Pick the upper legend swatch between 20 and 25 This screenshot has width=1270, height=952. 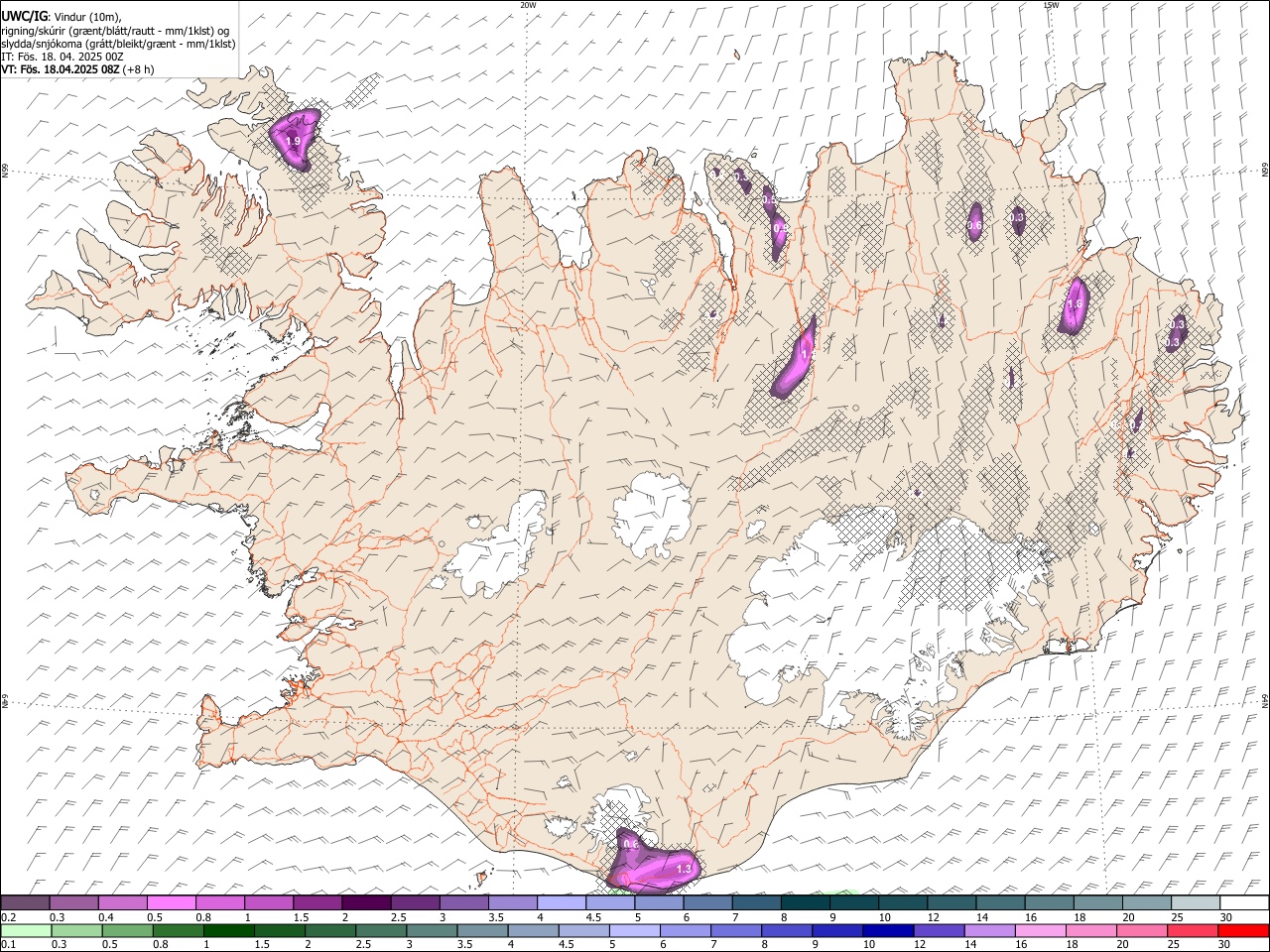pyautogui.click(x=1147, y=903)
